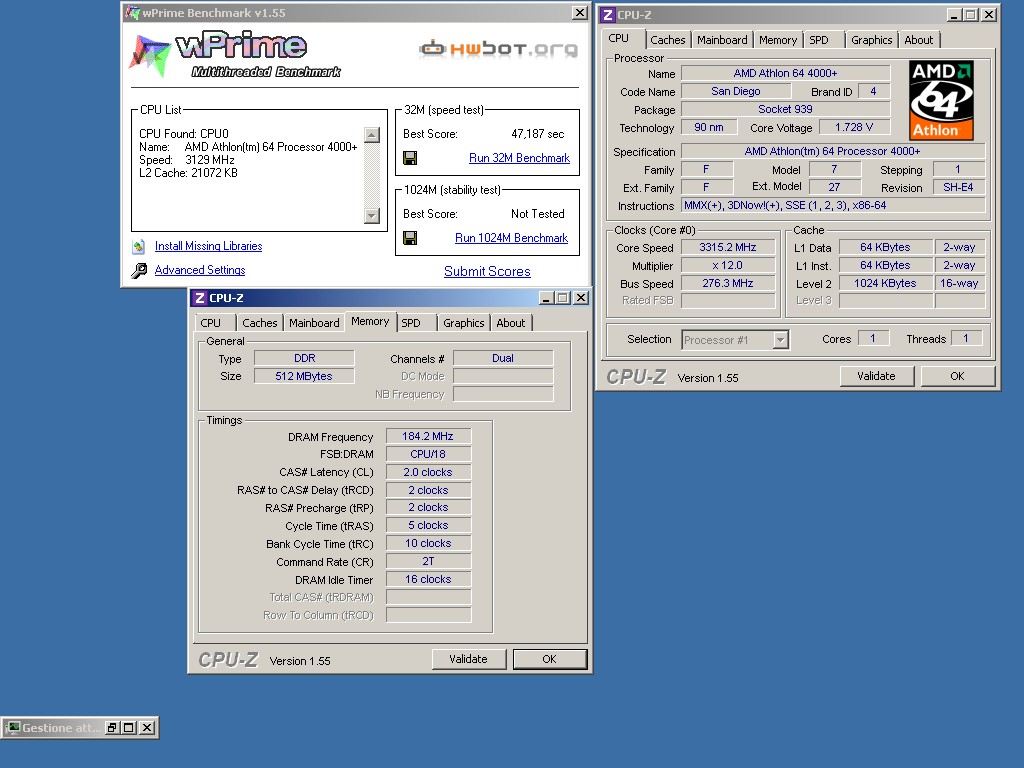Click the Submit Scores link
The image size is (1024, 768).
coord(487,272)
